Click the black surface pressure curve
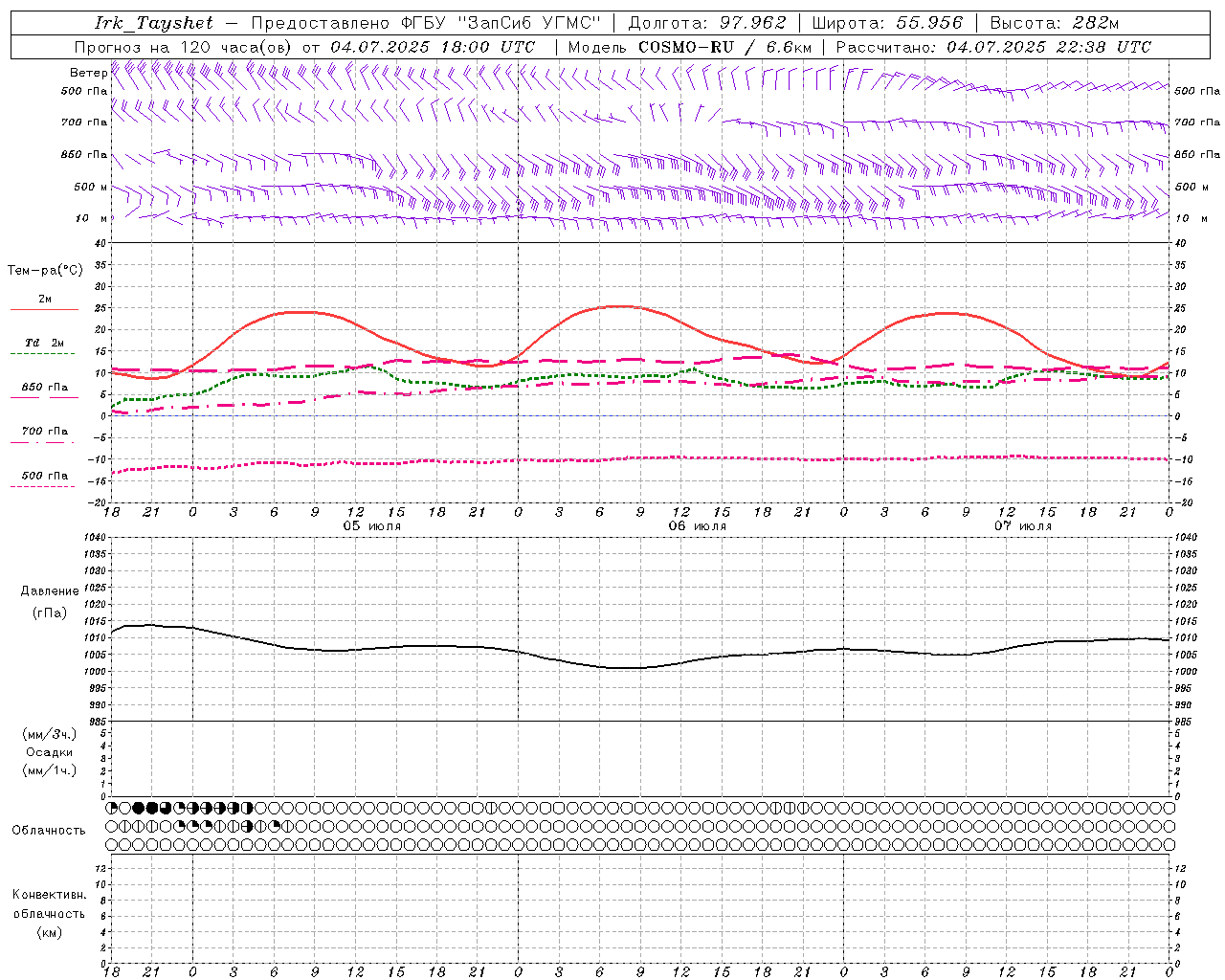 [641, 667]
